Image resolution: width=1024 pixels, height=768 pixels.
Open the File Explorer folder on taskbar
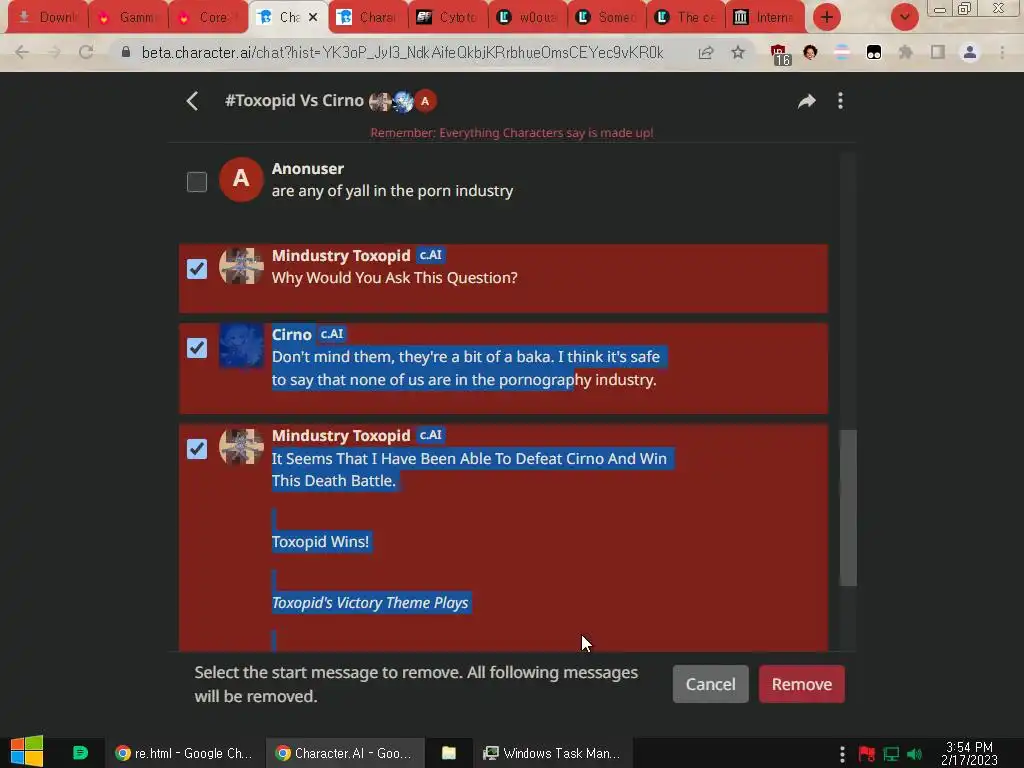coord(449,753)
